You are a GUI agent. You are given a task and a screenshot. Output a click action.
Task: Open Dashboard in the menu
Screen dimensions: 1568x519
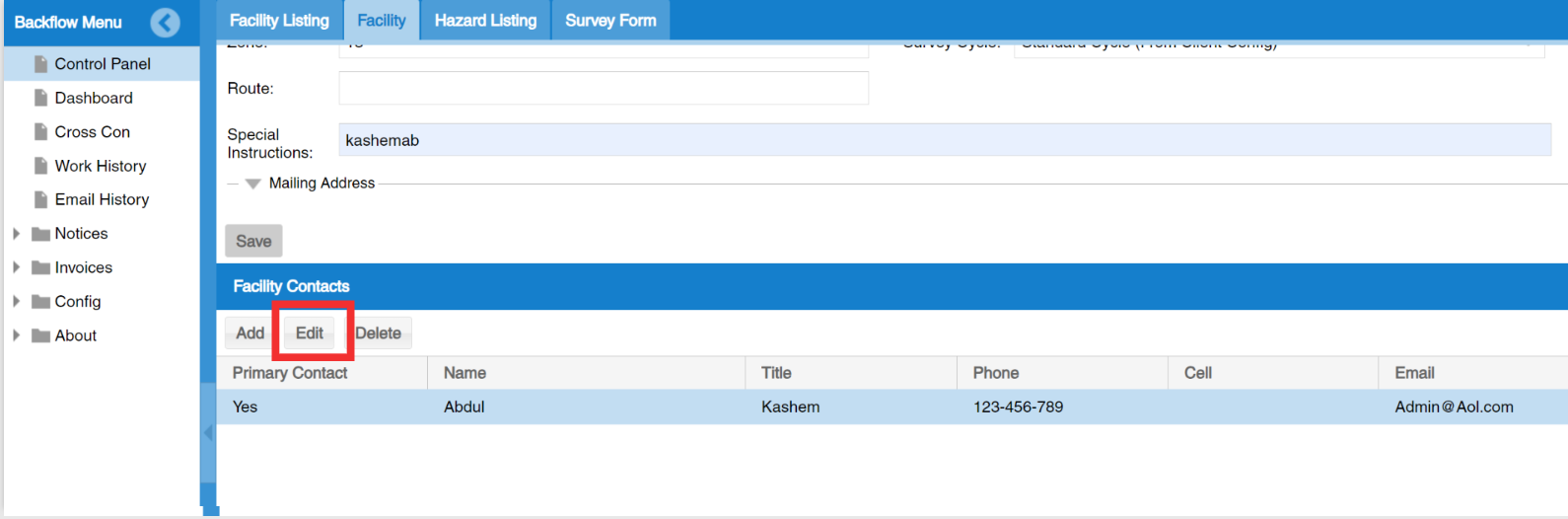coord(94,98)
